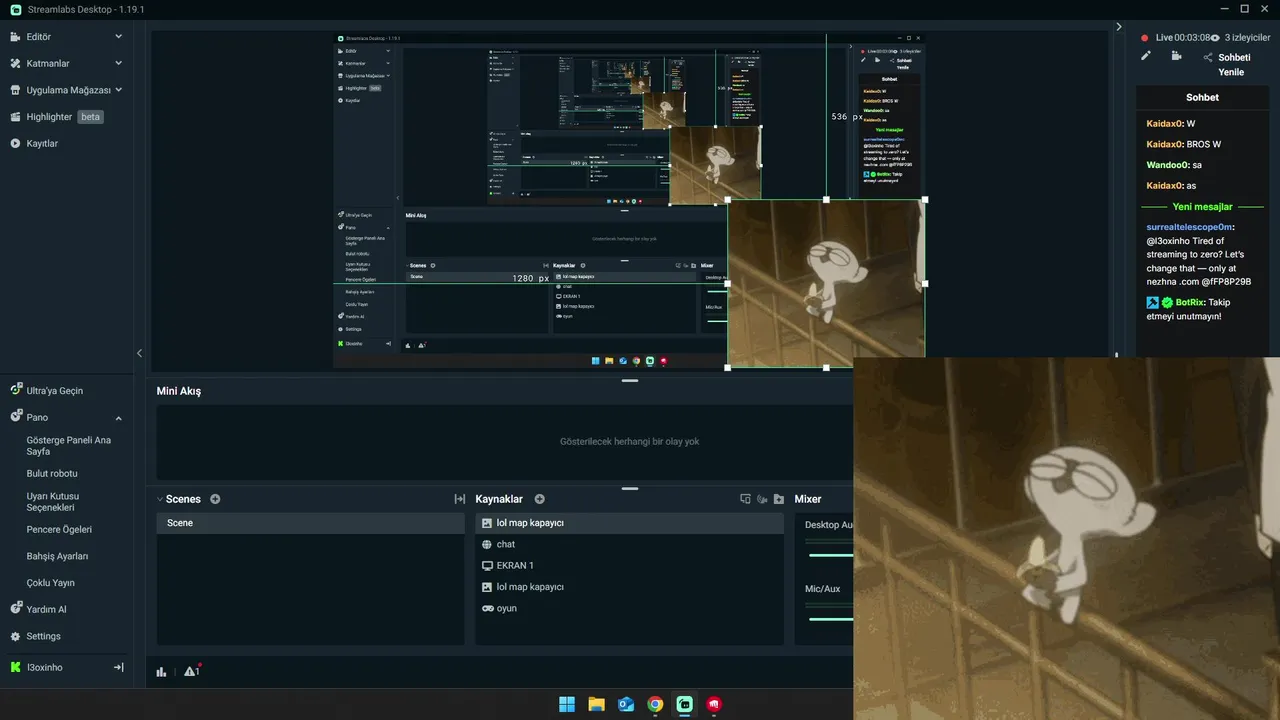Adjust the Desktop Audio volume slider
Image resolution: width=1280 pixels, height=720 pixels.
(830, 554)
